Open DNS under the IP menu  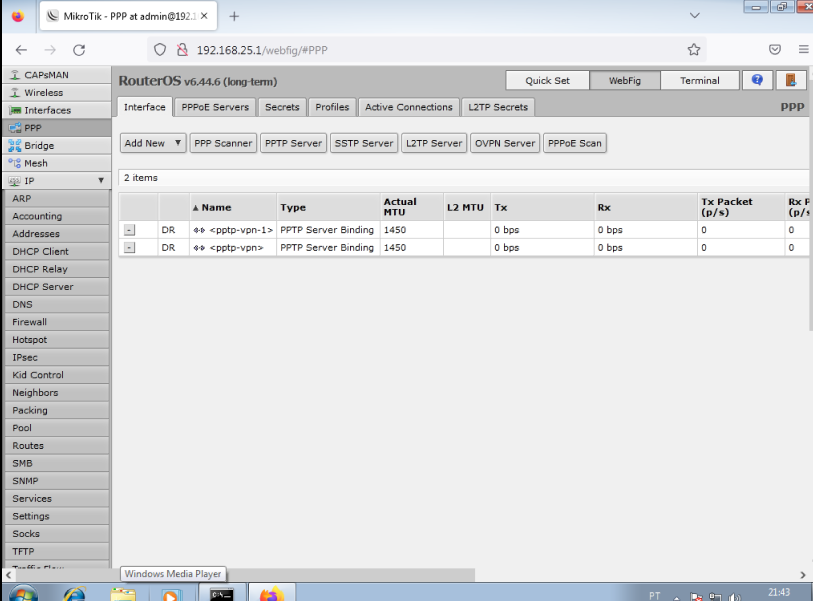(x=57, y=304)
